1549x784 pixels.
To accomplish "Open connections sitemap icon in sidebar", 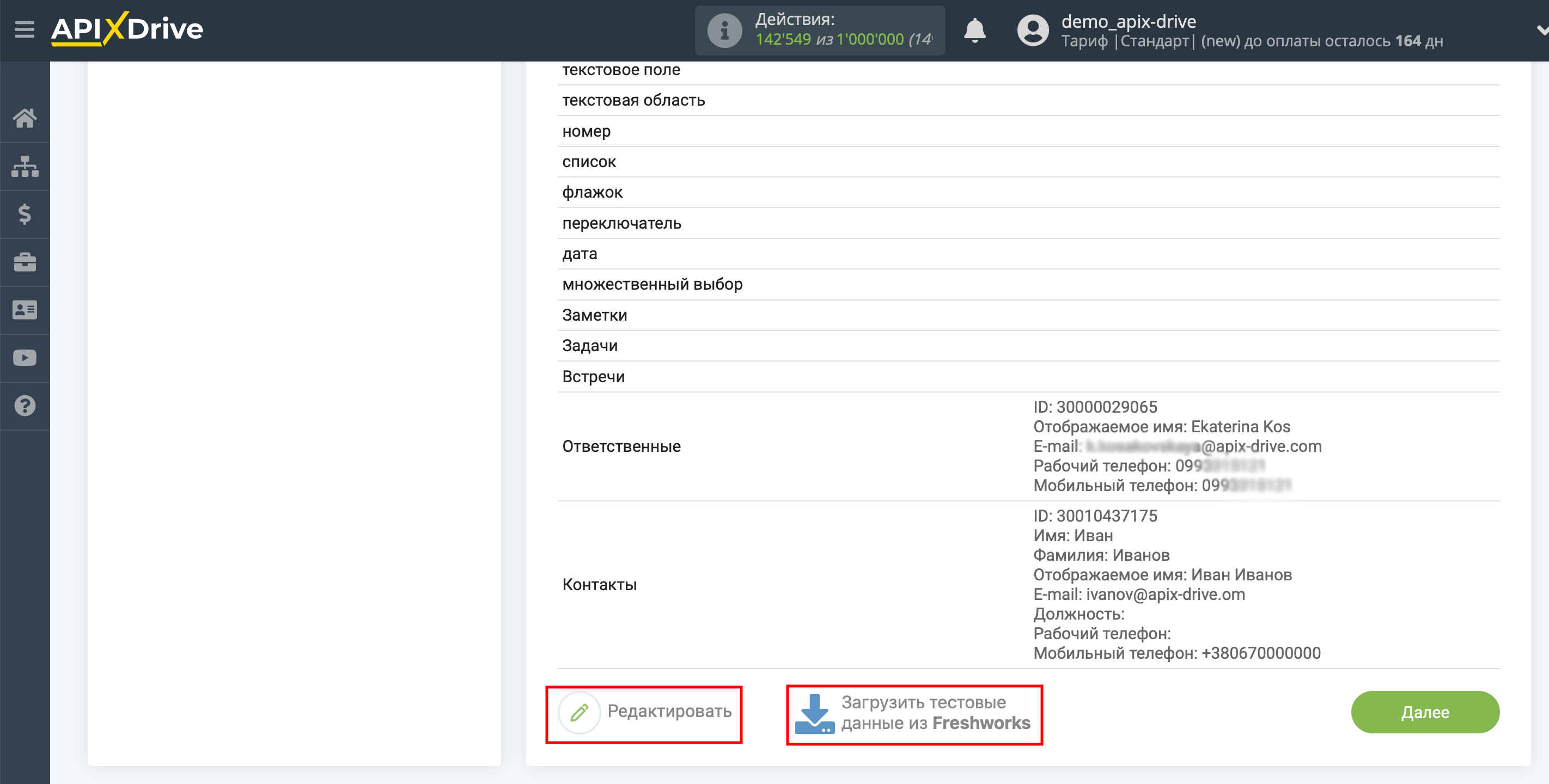I will pos(25,166).
